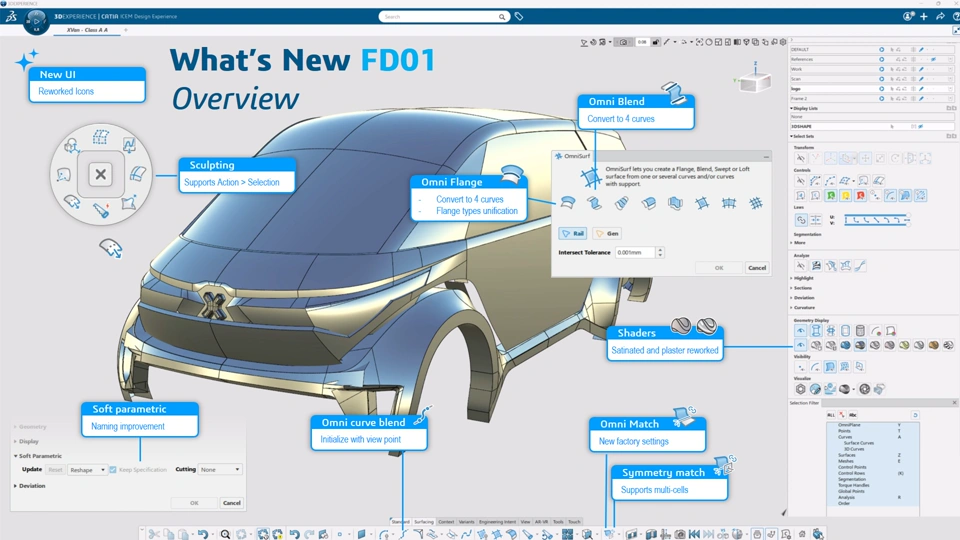
Task: Click the points visibility icon under Visibility
Action: click(801, 367)
